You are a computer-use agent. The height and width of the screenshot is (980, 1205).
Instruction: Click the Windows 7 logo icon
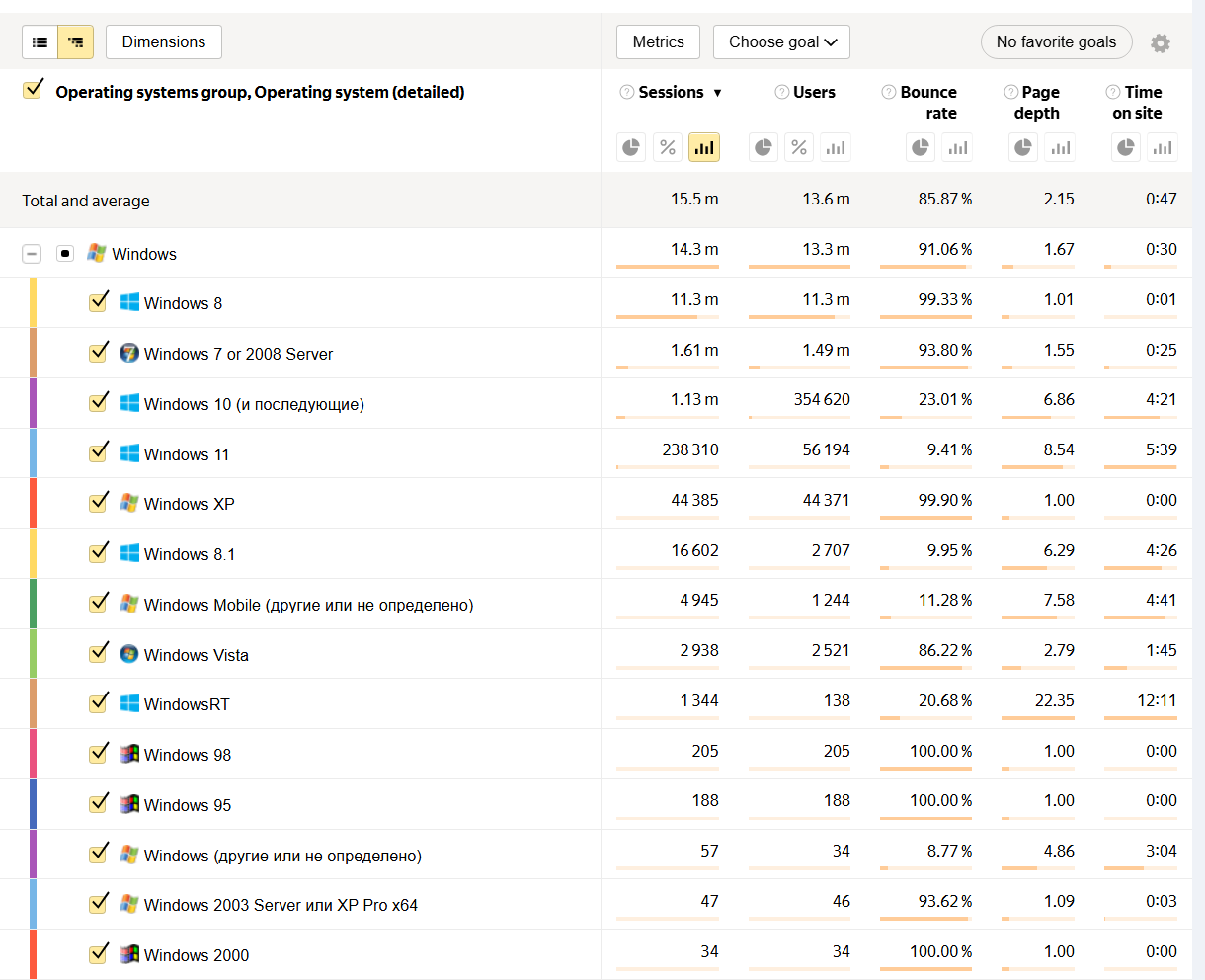tap(129, 353)
